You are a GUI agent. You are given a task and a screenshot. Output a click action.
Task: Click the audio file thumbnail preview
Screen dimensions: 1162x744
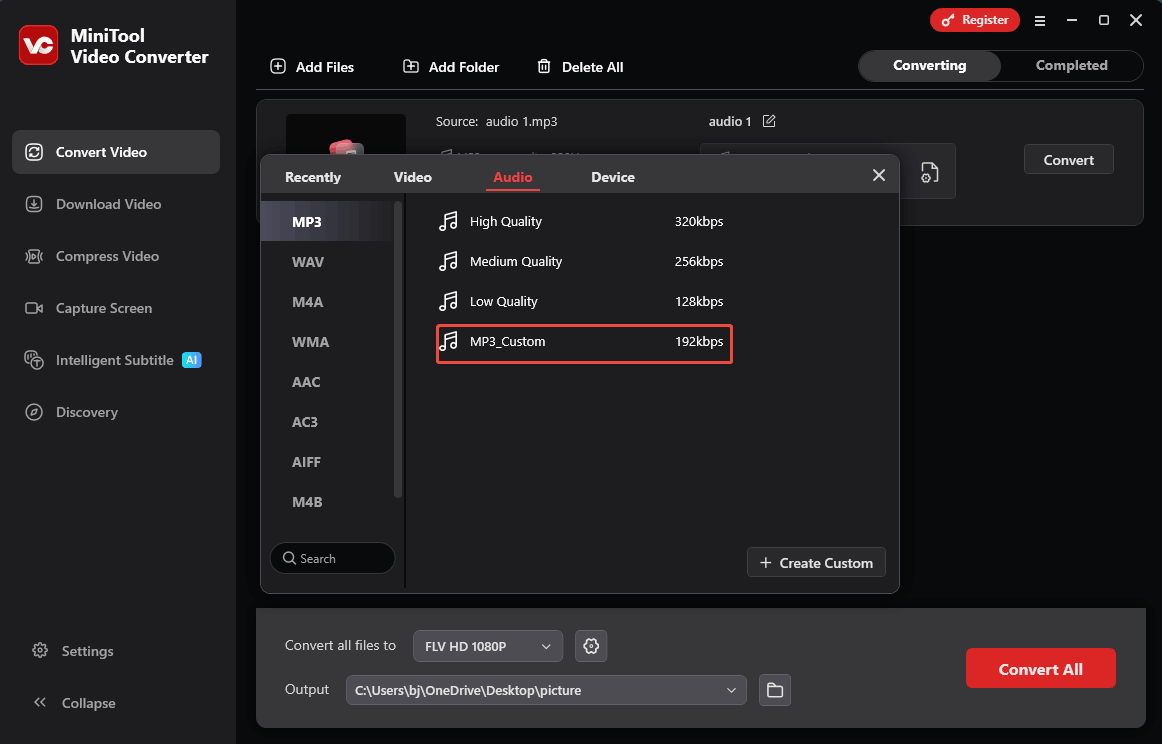[x=345, y=135]
